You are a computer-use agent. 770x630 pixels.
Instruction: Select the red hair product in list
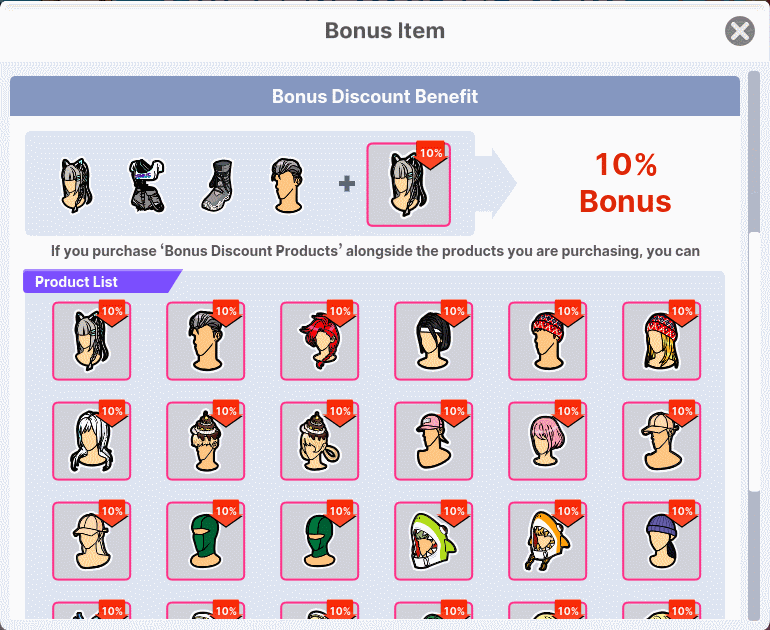pos(319,340)
